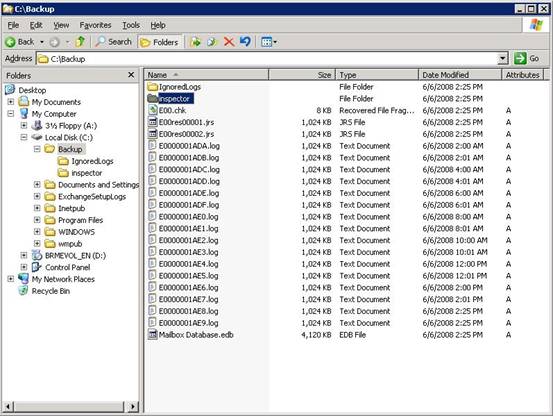The width and height of the screenshot is (553, 416).
Task: Sort by the Name column header
Action: tap(207, 75)
